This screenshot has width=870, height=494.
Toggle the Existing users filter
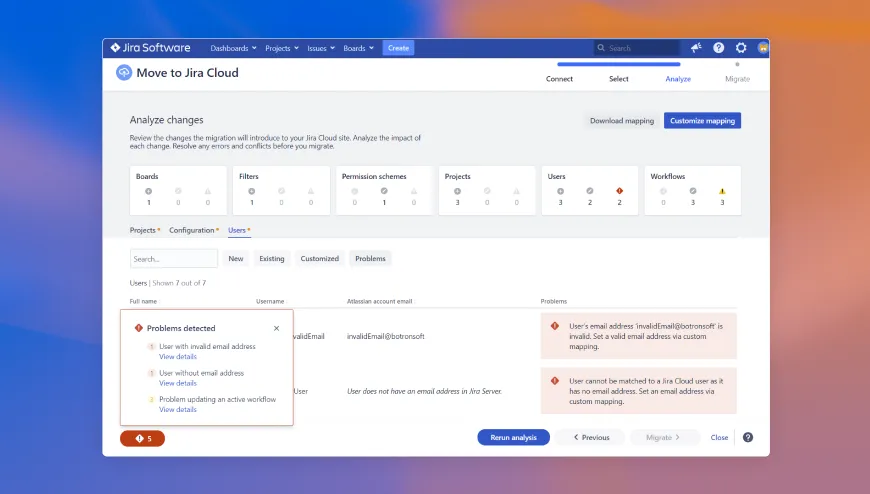[x=271, y=258]
